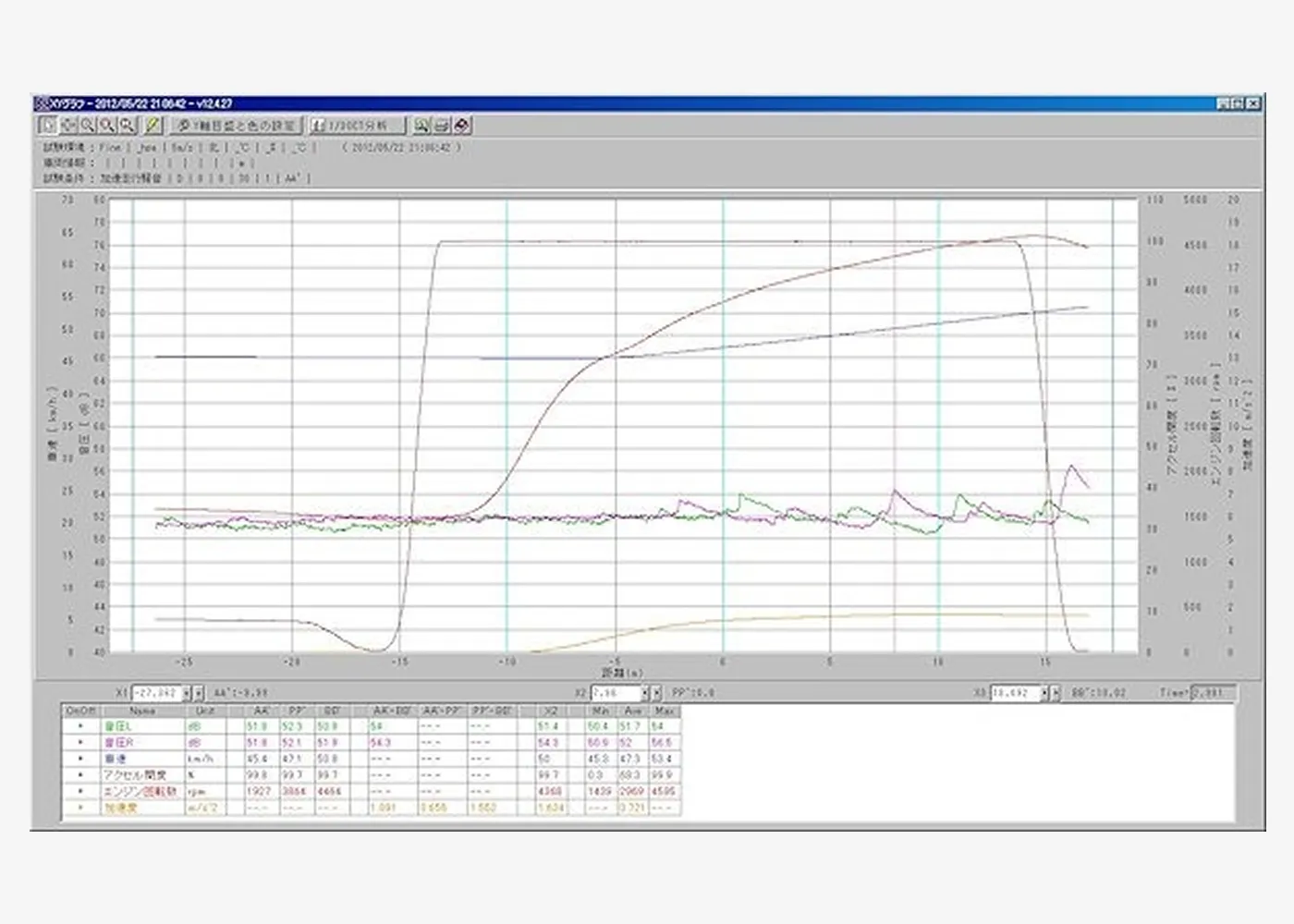Click the second magnifier zoom icon
The height and width of the screenshot is (924, 1294).
(x=107, y=126)
